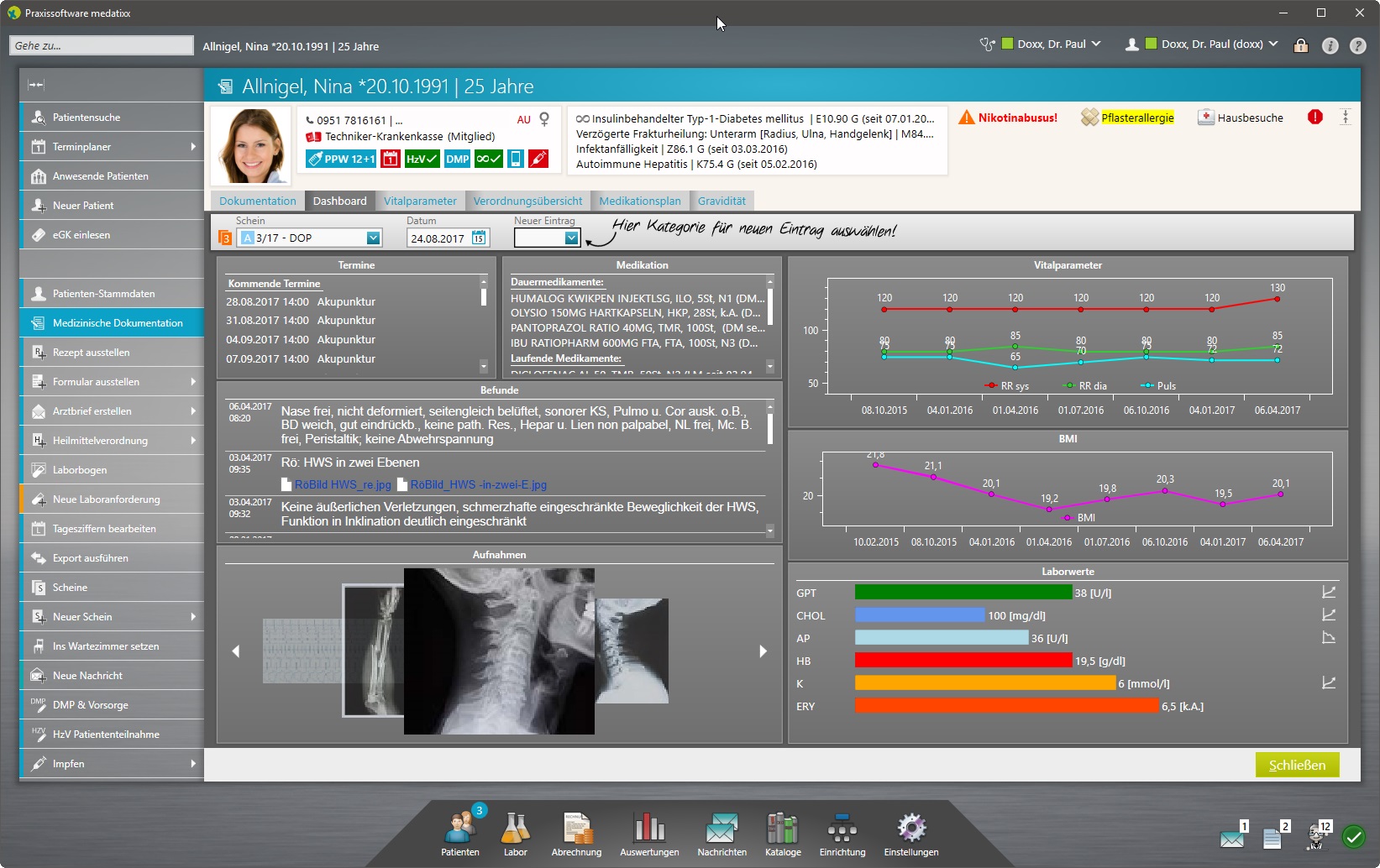The height and width of the screenshot is (868, 1380).
Task: Switch to the Vitalparameter tab
Action: pyautogui.click(x=420, y=201)
